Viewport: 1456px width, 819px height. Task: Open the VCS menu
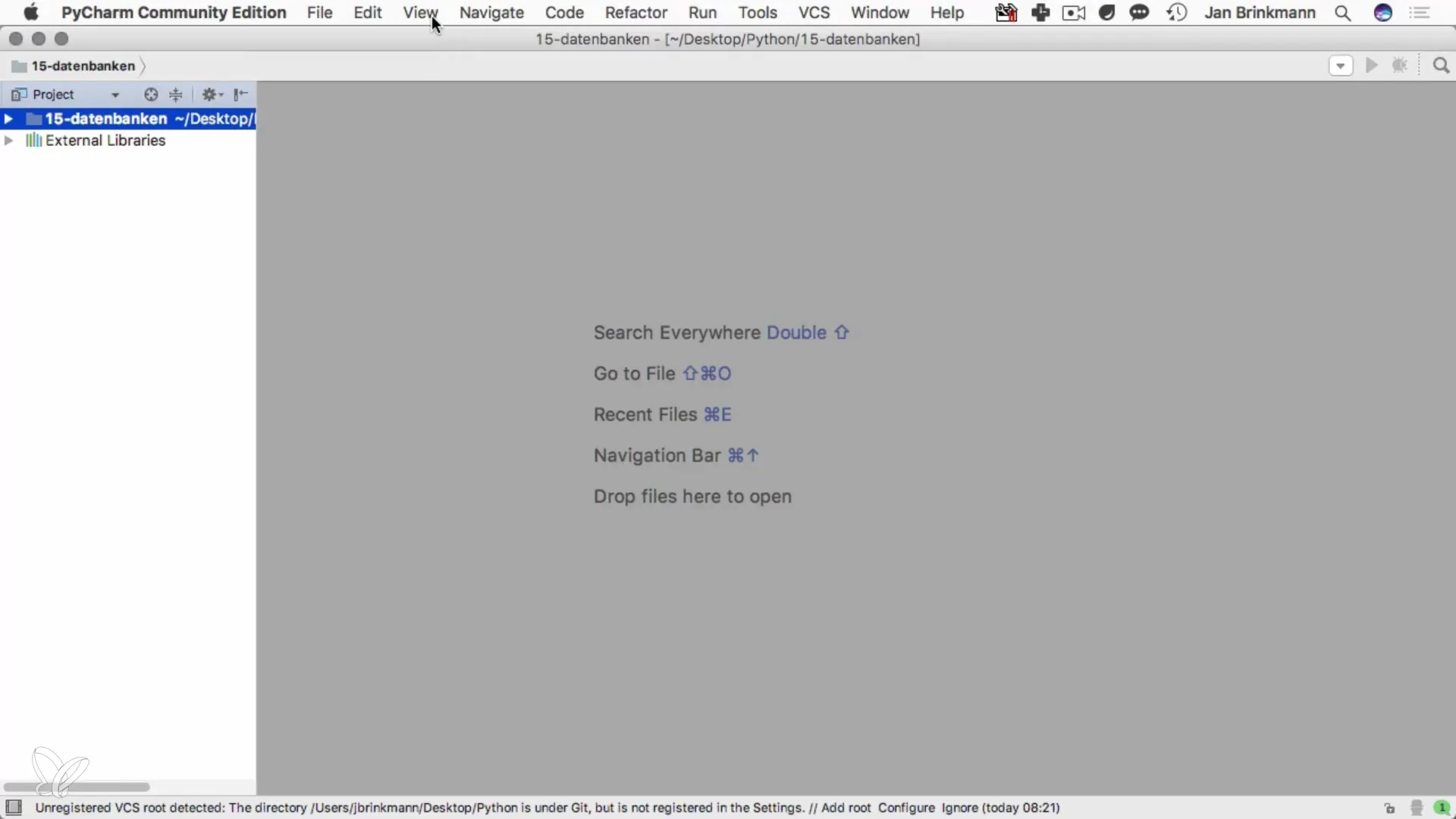(x=814, y=13)
